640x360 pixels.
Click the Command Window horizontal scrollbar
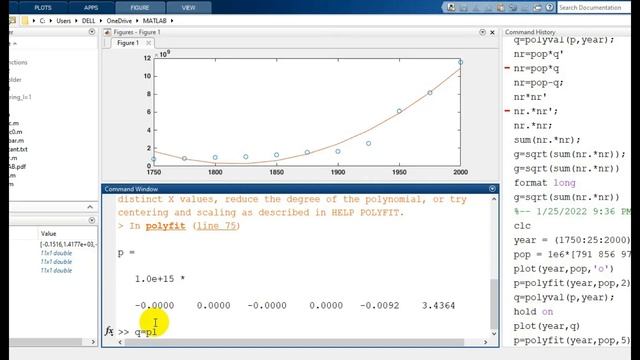coord(294,342)
